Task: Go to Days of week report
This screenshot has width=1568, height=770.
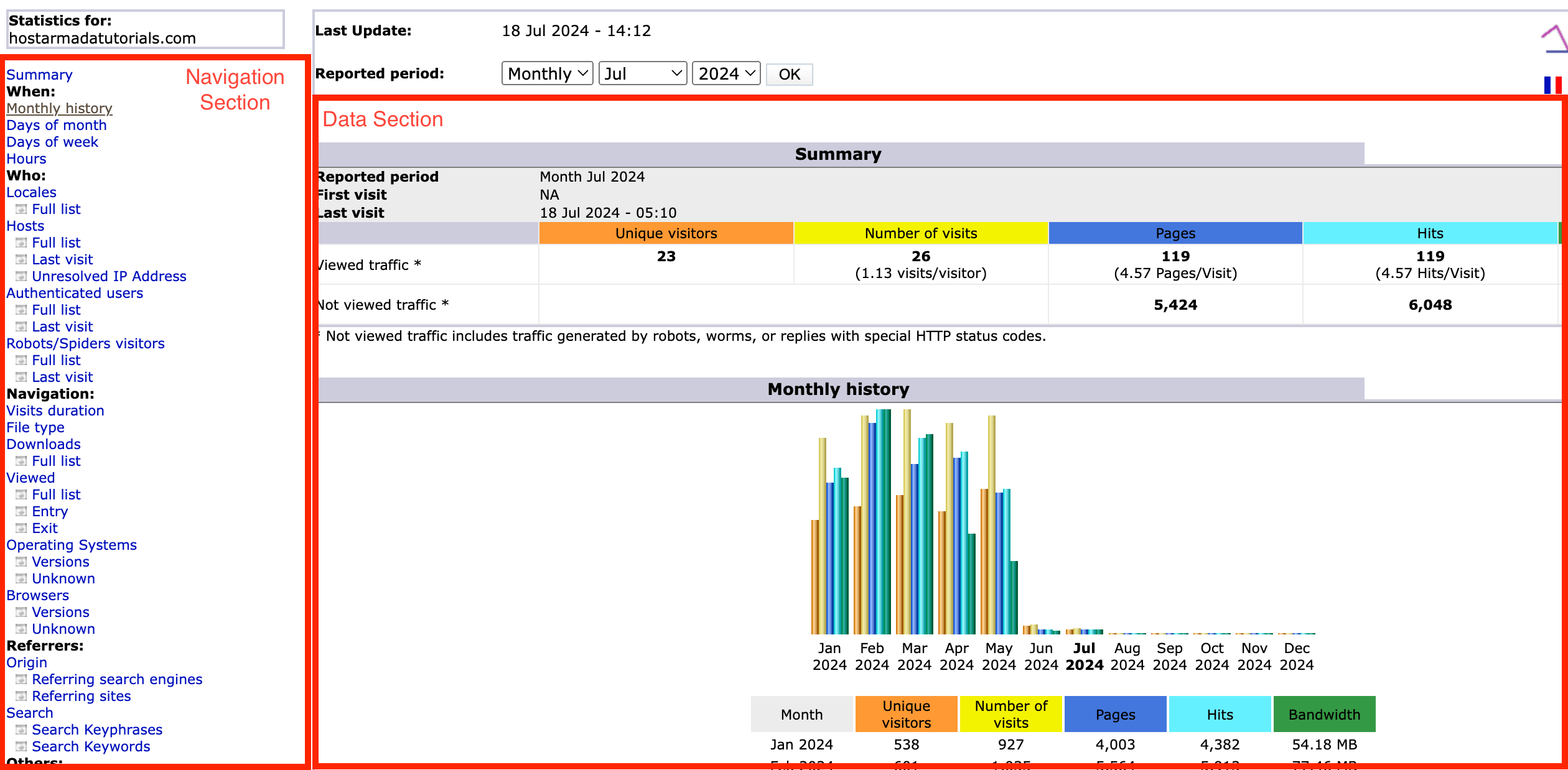Action: (52, 142)
